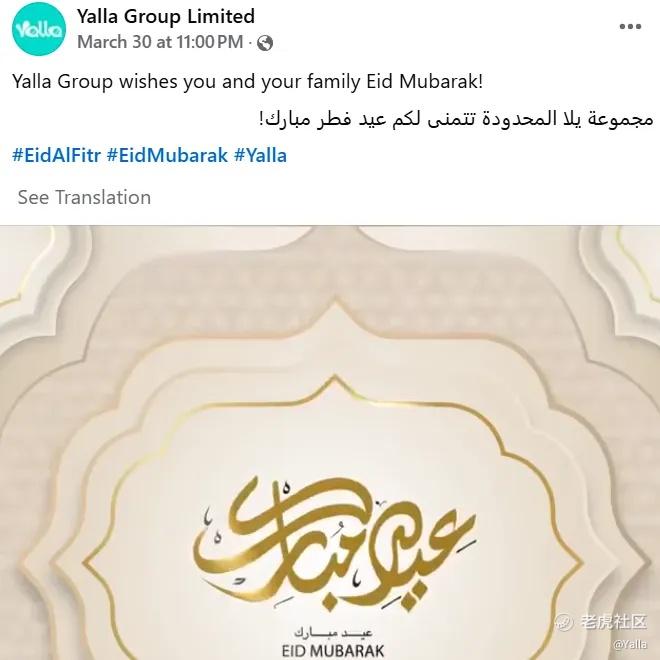Open the three-dot post options menu

[x=630, y=27]
